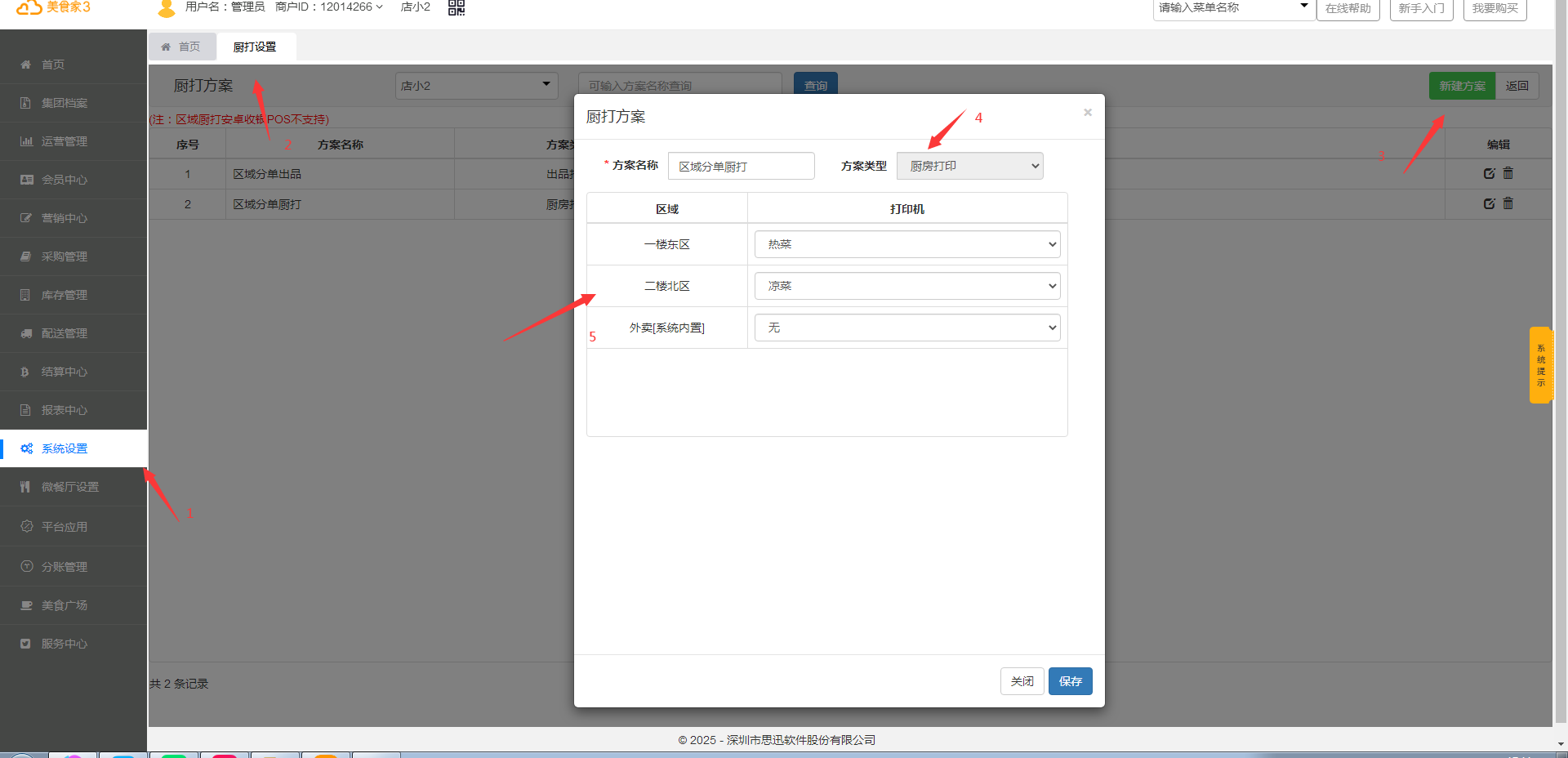Open the 店小2 store selector dropdown

click(x=476, y=86)
